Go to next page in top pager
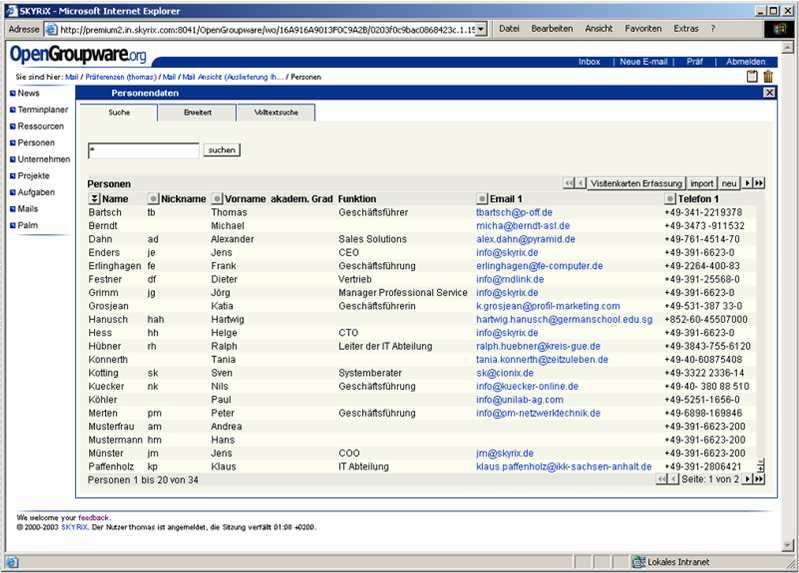The height and width of the screenshot is (573, 799). tap(747, 183)
